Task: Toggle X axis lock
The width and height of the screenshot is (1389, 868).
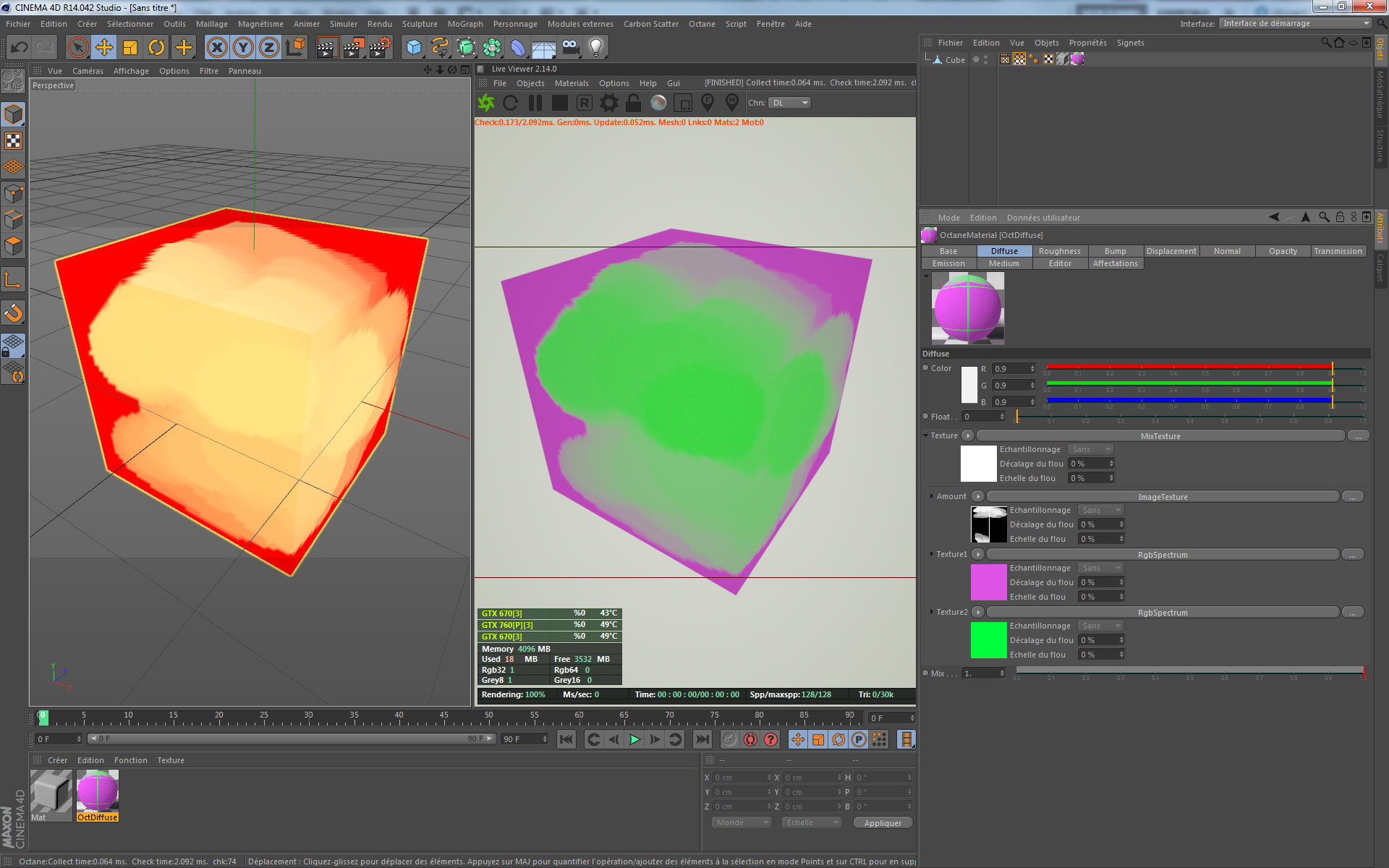Action: pyautogui.click(x=216, y=48)
